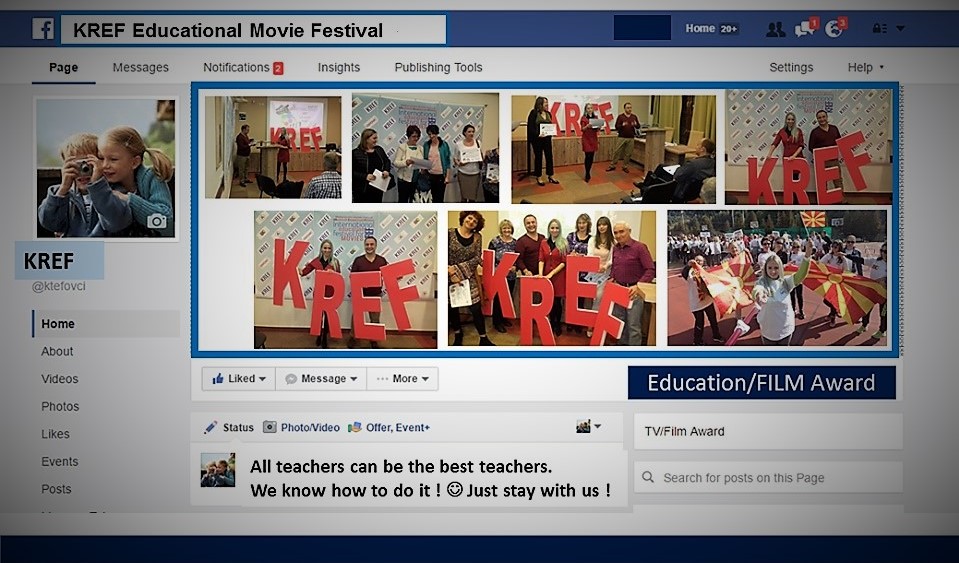959x563 pixels.
Task: Click the page profile picture of children
Action: click(x=106, y=168)
